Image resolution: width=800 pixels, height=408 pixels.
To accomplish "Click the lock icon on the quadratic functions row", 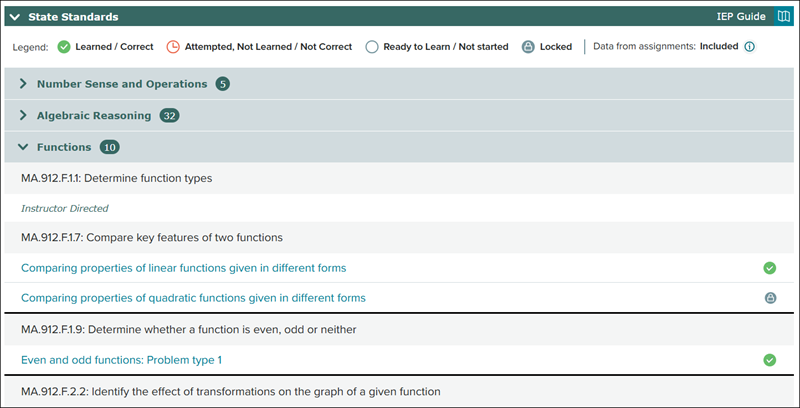I will (769, 298).
